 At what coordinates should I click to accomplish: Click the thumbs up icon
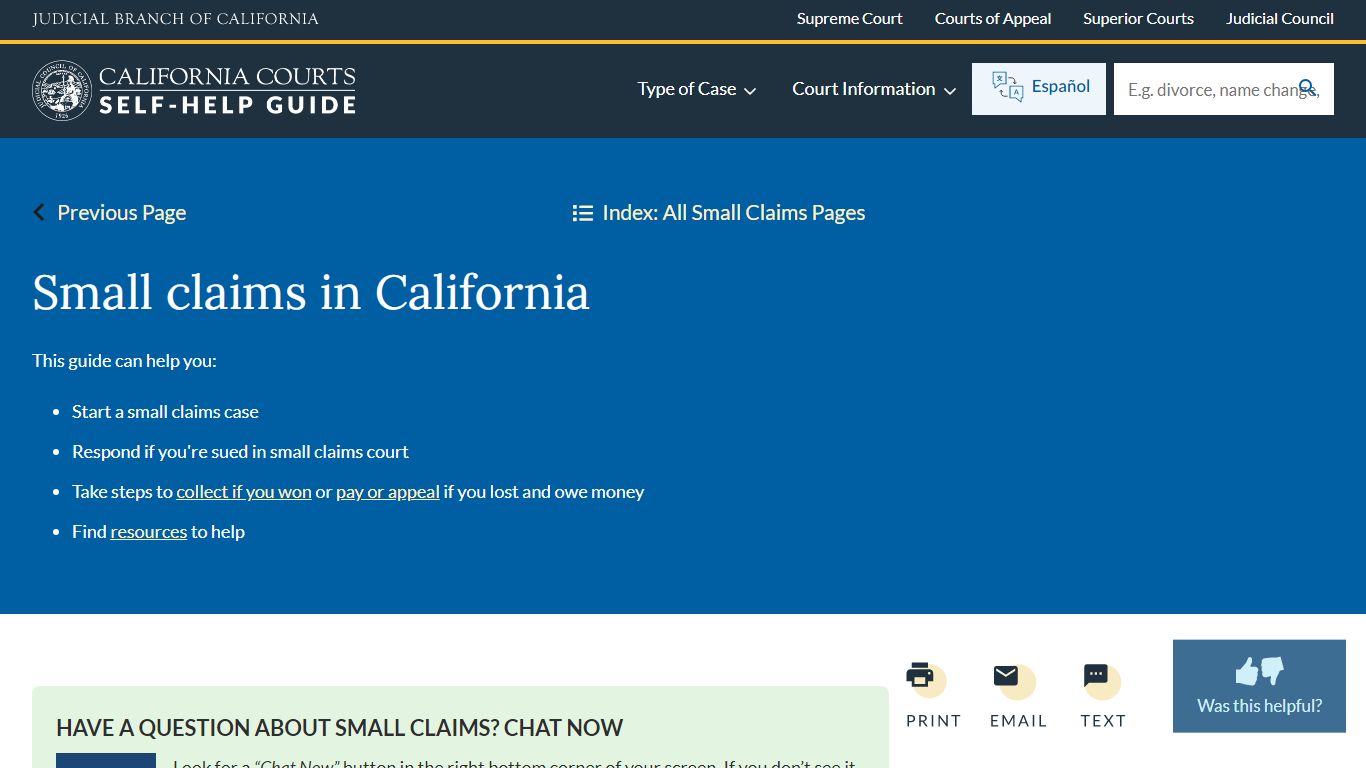(x=1247, y=671)
